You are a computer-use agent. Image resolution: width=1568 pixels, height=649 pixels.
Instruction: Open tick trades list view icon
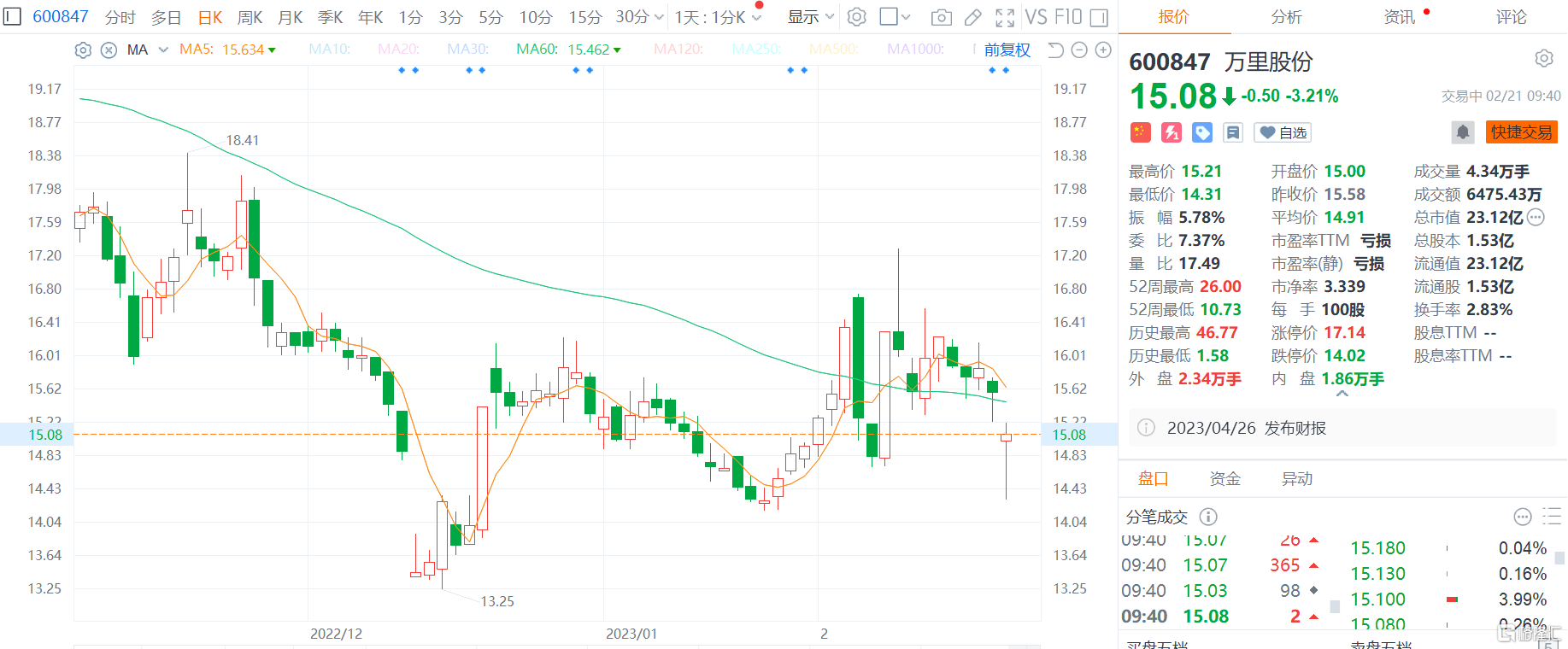tap(1552, 517)
